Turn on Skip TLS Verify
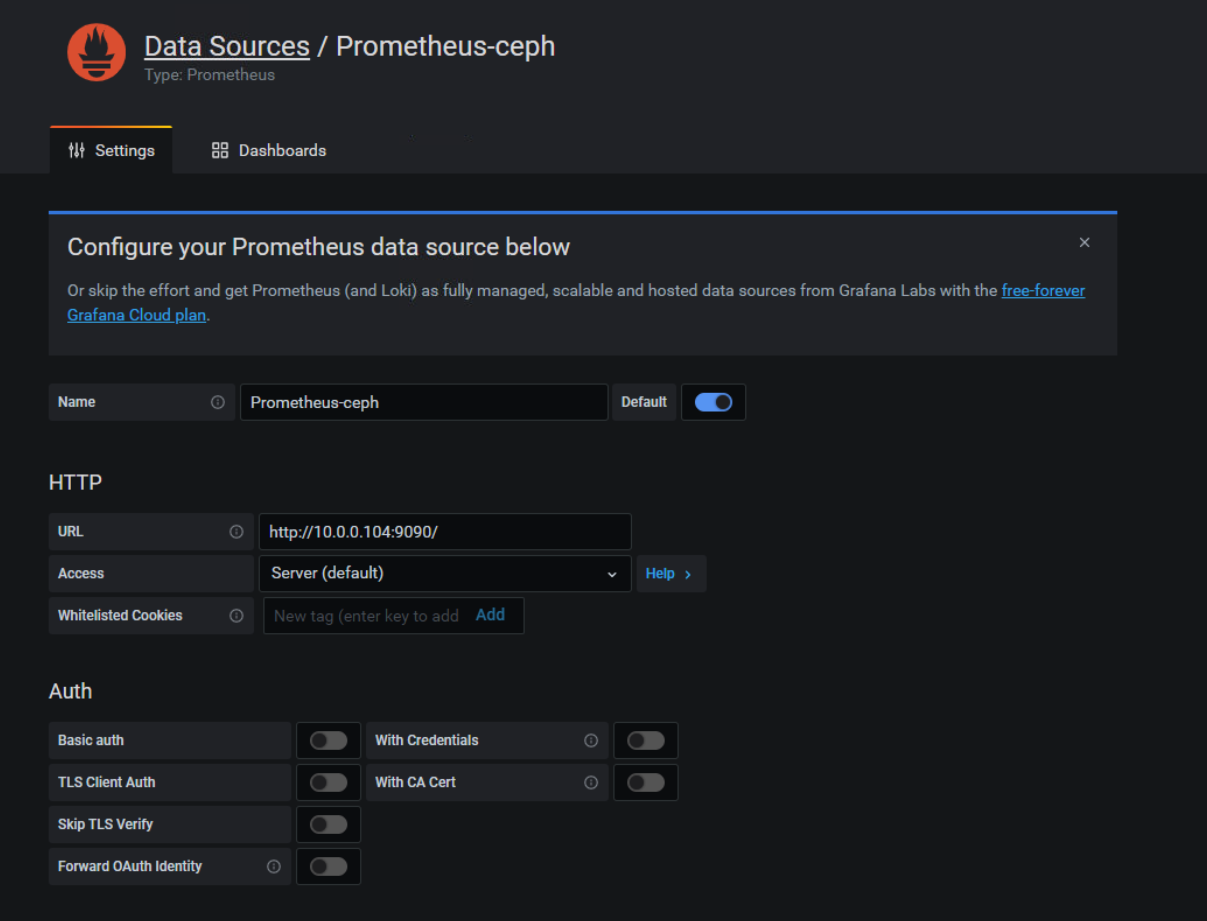The width and height of the screenshot is (1207, 921). (328, 825)
